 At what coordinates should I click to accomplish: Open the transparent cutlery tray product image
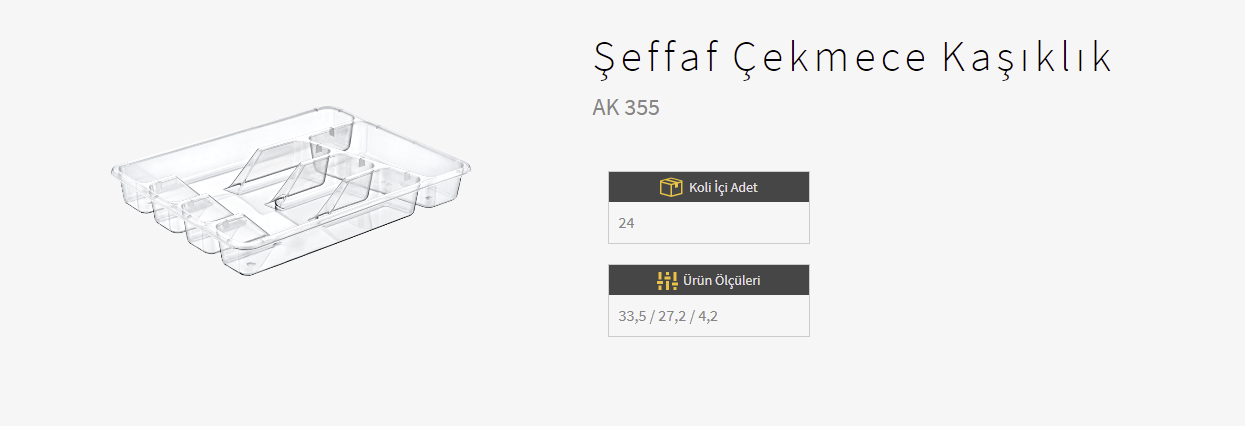point(290,195)
